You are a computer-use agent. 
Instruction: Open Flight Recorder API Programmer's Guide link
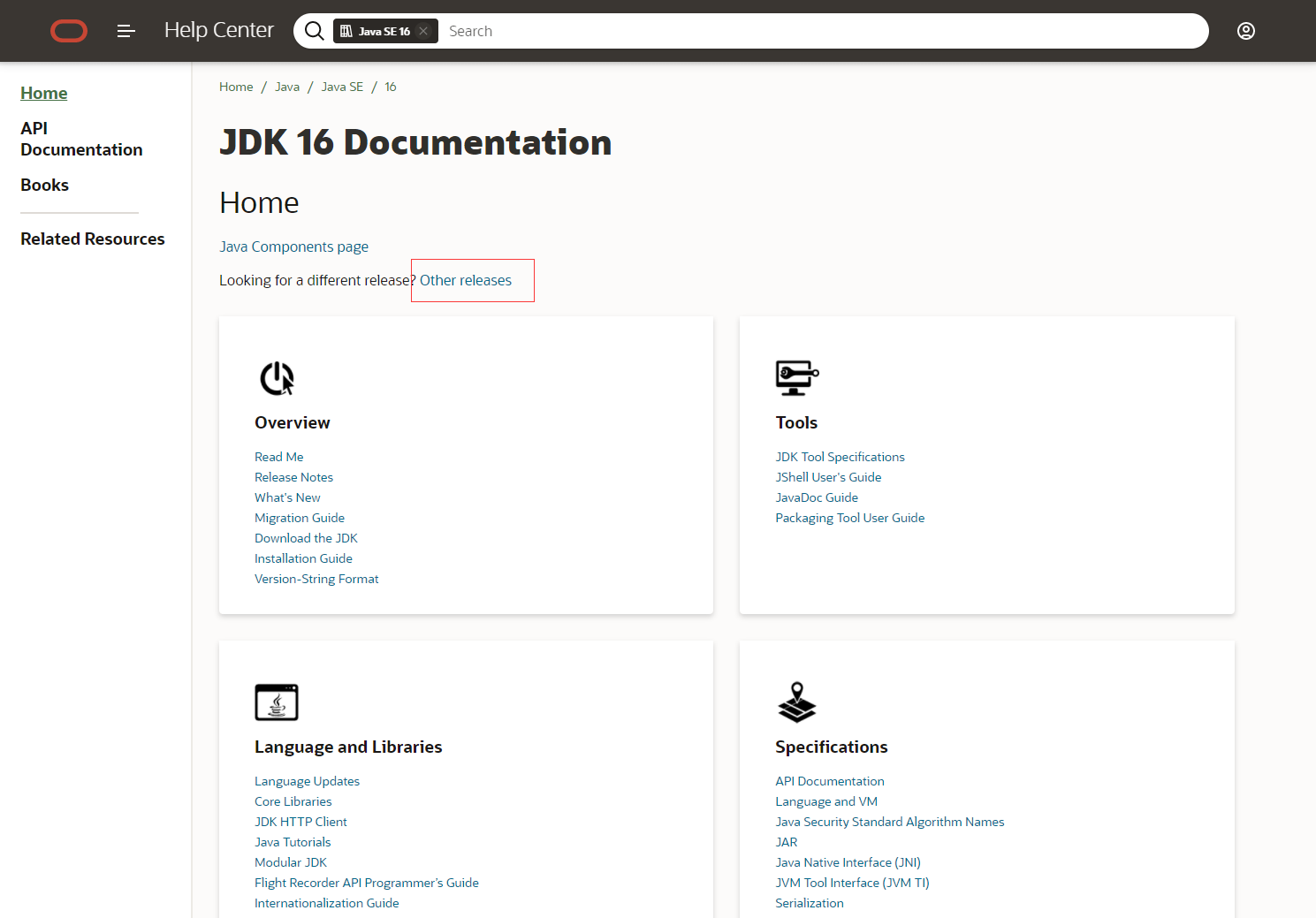pyautogui.click(x=367, y=883)
